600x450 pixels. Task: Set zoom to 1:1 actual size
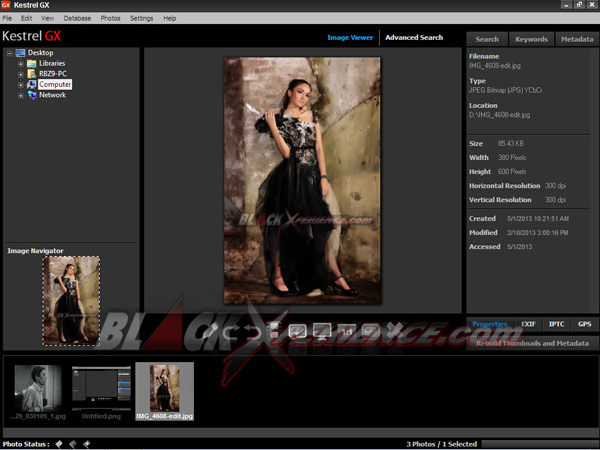(347, 332)
